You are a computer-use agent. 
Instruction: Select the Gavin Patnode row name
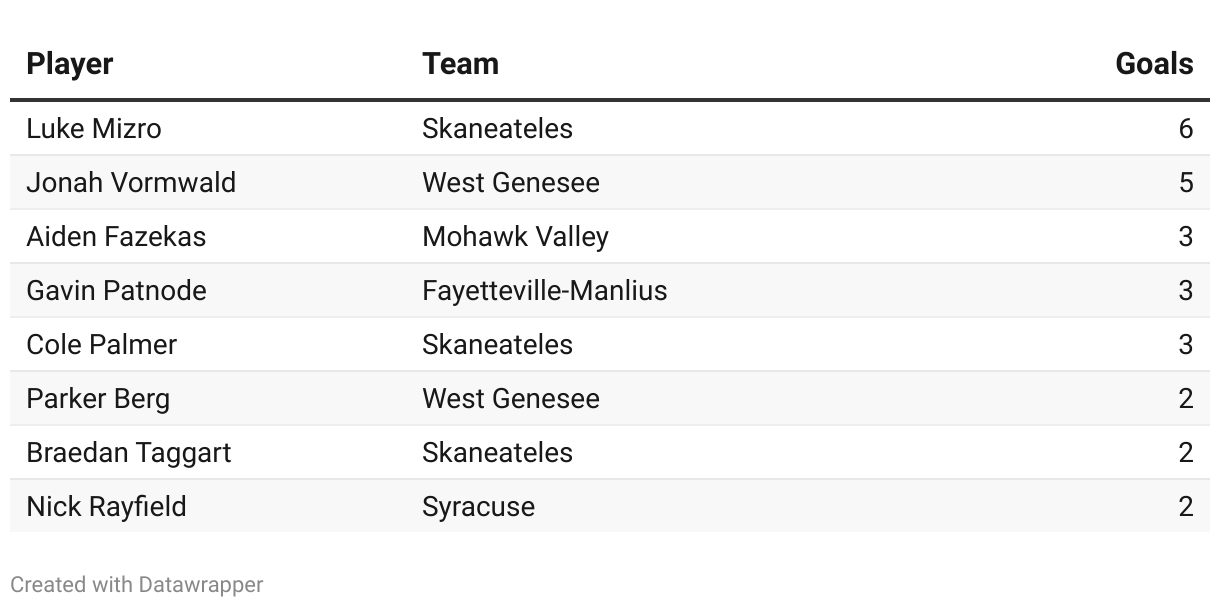pyautogui.click(x=116, y=291)
